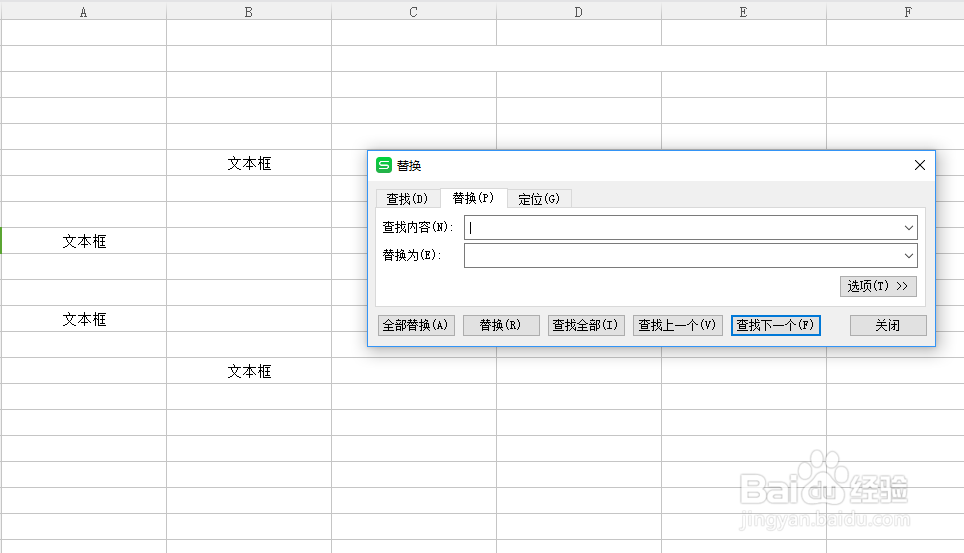Click the 查找全部(I) button

[x=587, y=325]
